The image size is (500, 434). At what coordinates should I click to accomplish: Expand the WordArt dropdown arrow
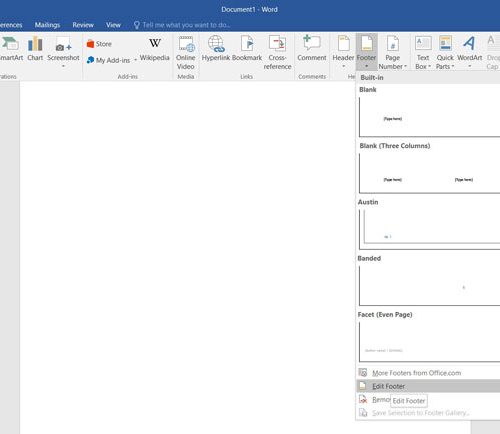coord(470,66)
